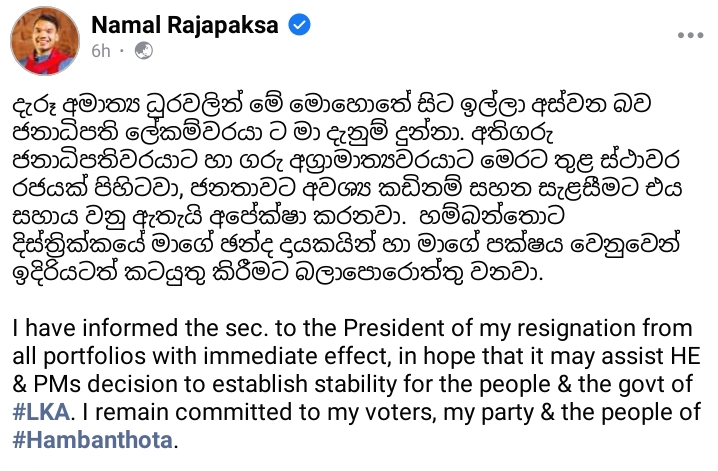This screenshot has height=471, width=718.
Task: Open Namal Rajapaksa's profile picture
Action: tap(45, 40)
